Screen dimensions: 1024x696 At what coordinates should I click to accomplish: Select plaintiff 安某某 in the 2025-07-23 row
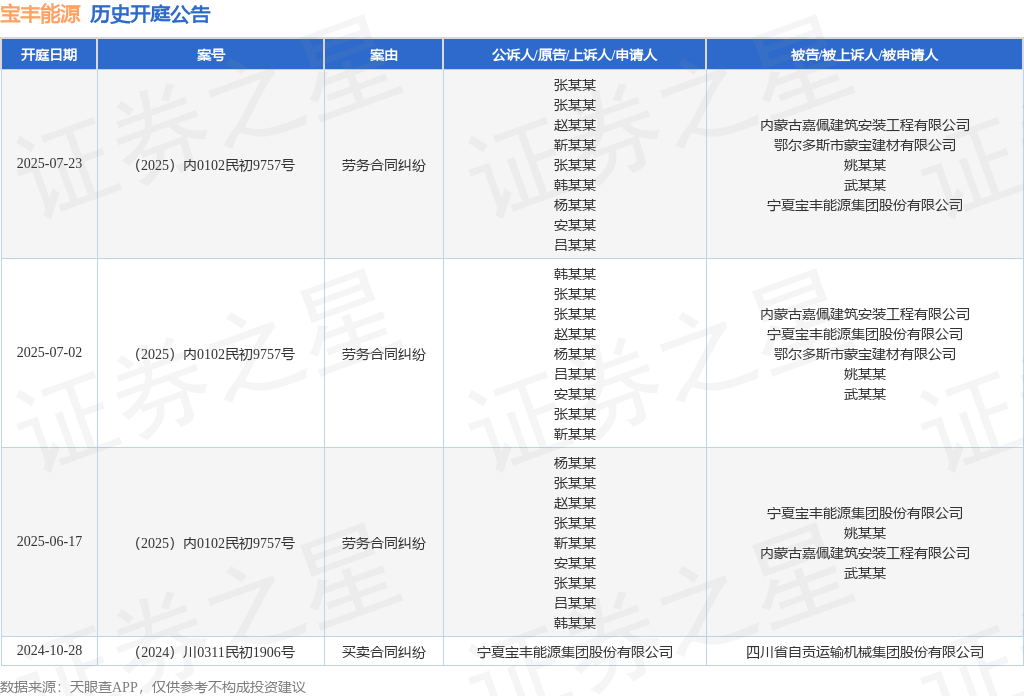tap(575, 225)
